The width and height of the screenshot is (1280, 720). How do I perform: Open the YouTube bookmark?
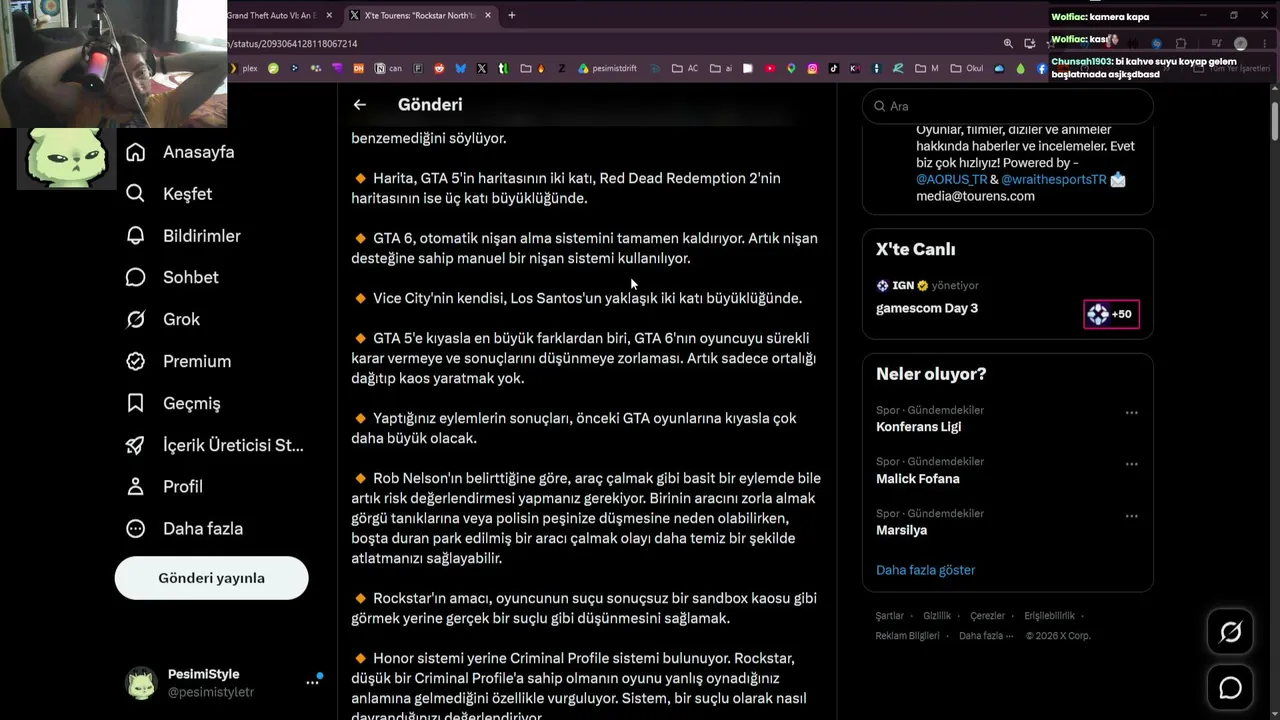[770, 69]
